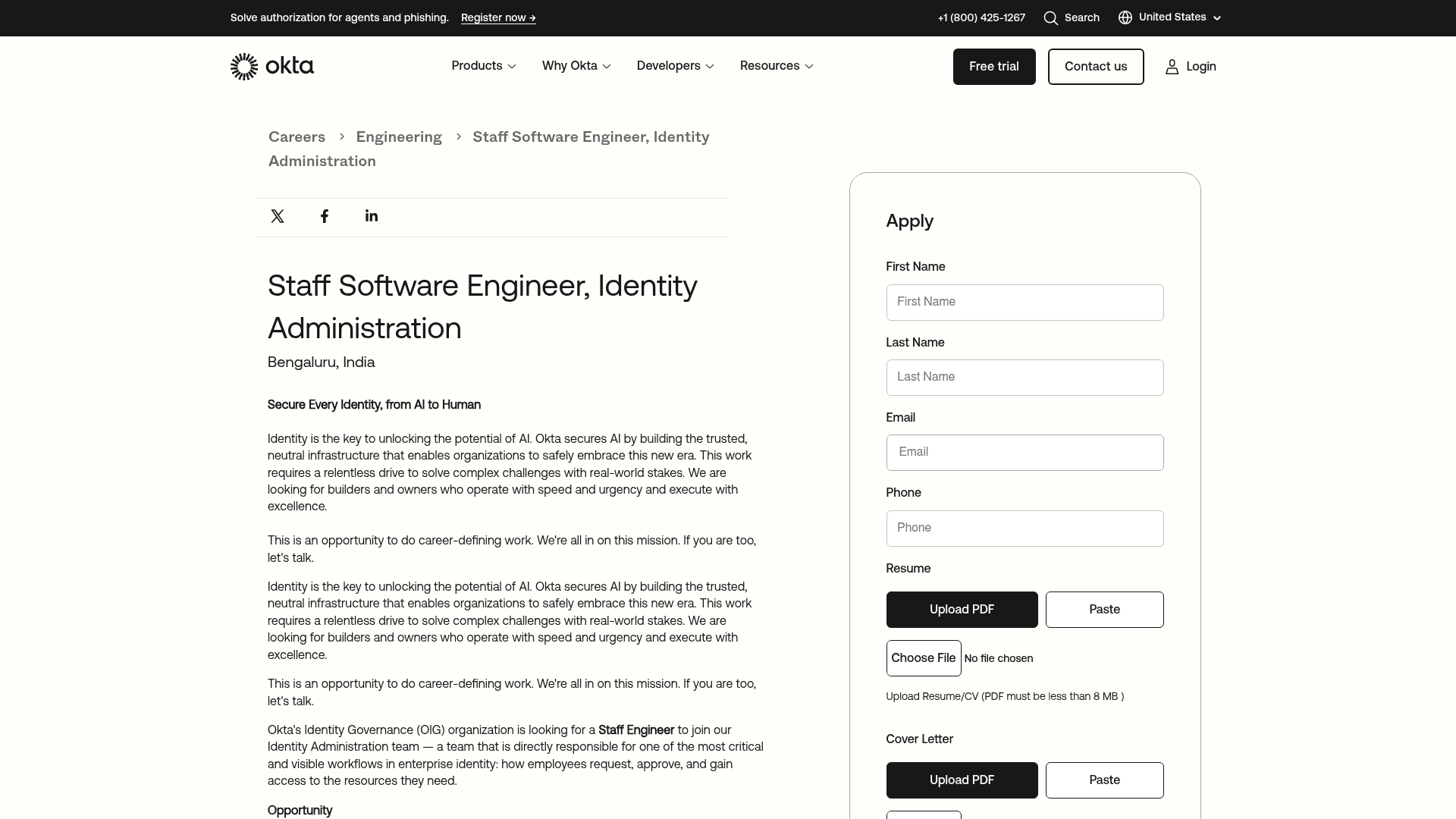Share the job on LinkedIn
The image size is (1456, 819).
coord(372,216)
